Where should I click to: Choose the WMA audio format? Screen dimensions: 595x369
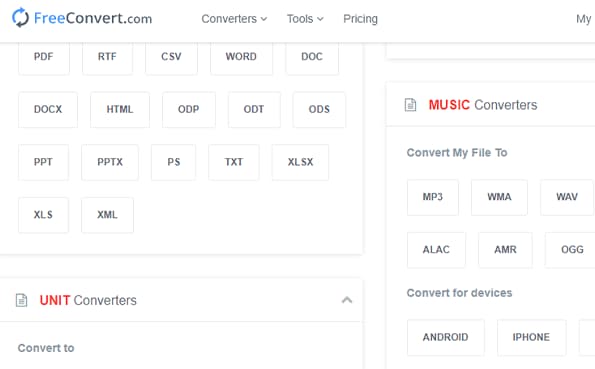click(499, 197)
